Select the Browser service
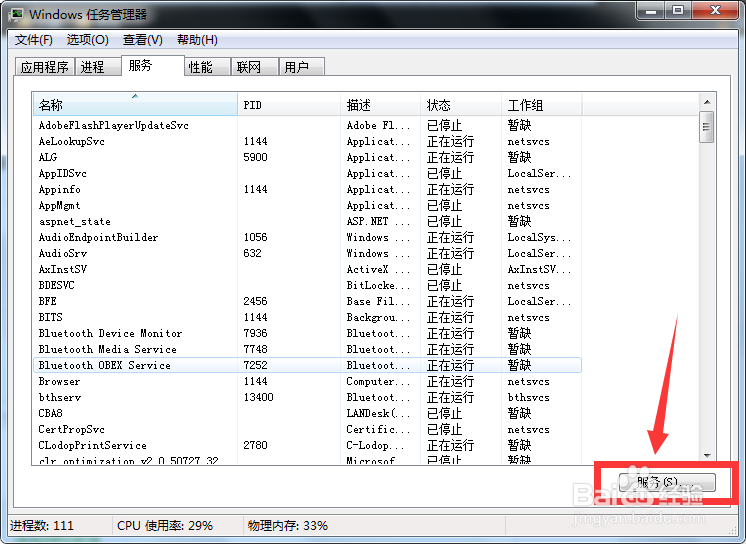The height and width of the screenshot is (544, 746). (307, 381)
